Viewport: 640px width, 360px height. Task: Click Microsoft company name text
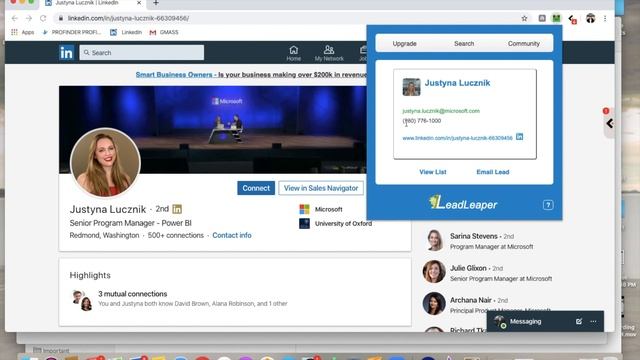(329, 209)
